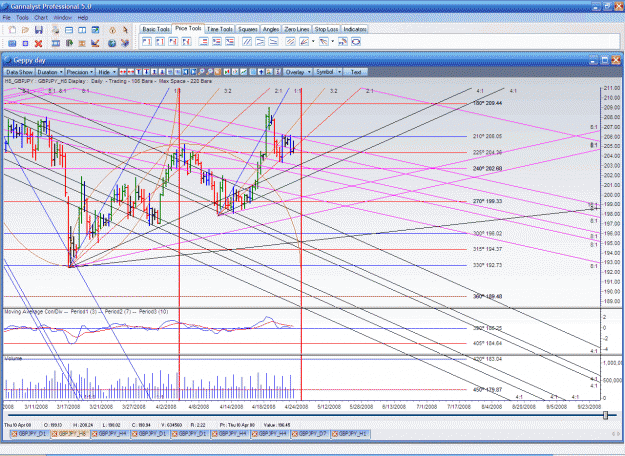Switch to the GBPJPY_H1 chart tab

[x=350, y=434]
